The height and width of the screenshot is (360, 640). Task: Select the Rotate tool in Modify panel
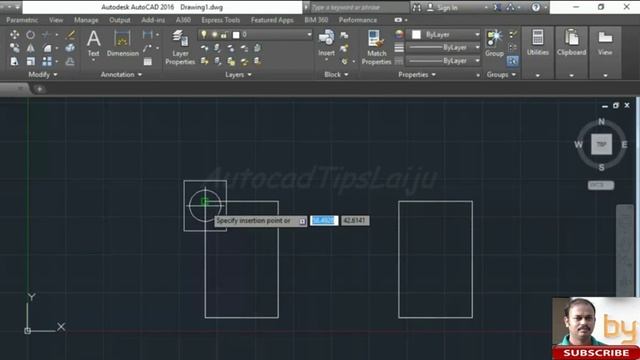31,35
